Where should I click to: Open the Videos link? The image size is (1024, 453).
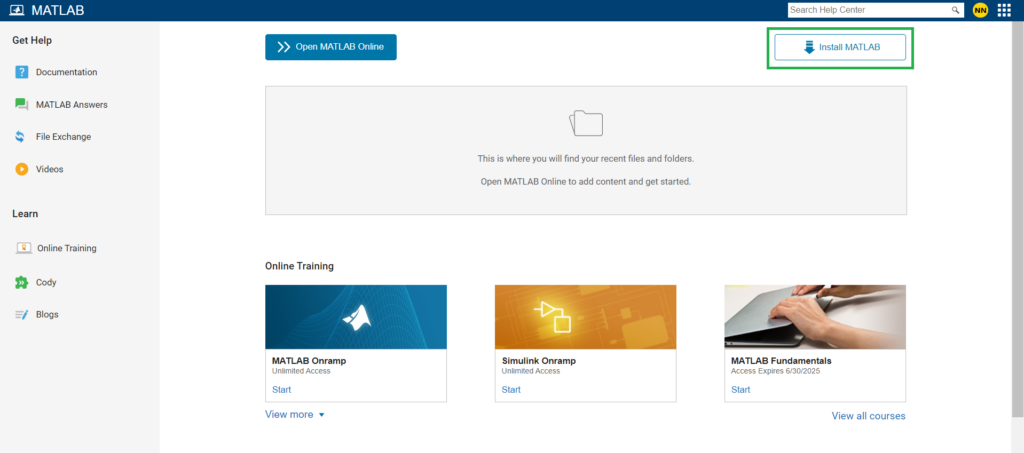tap(50, 169)
